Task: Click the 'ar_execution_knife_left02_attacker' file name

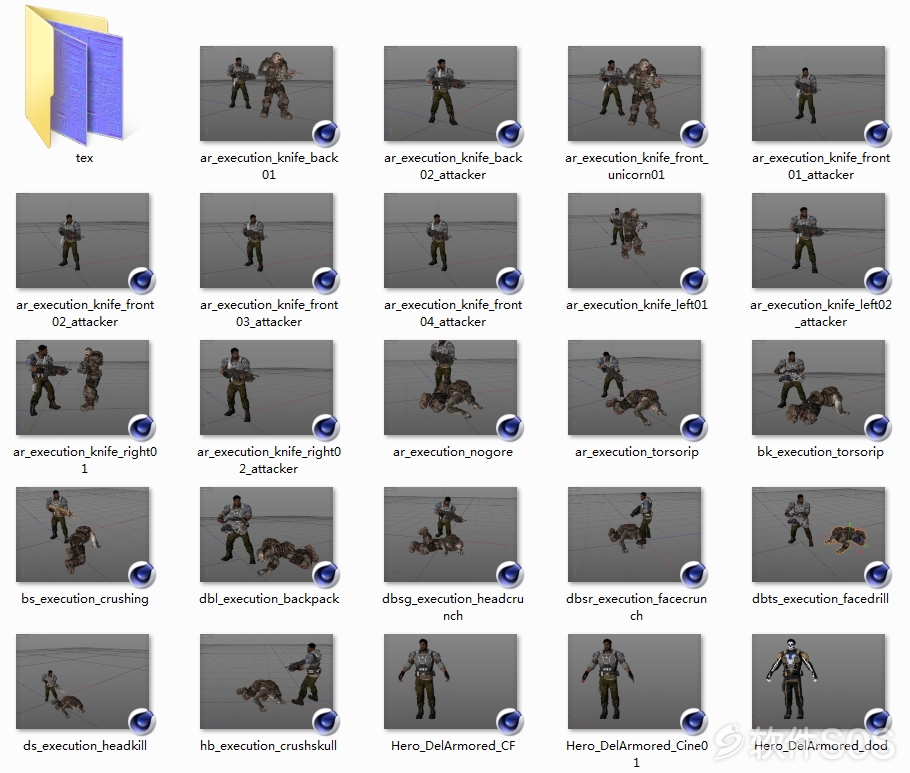Action: coord(821,313)
